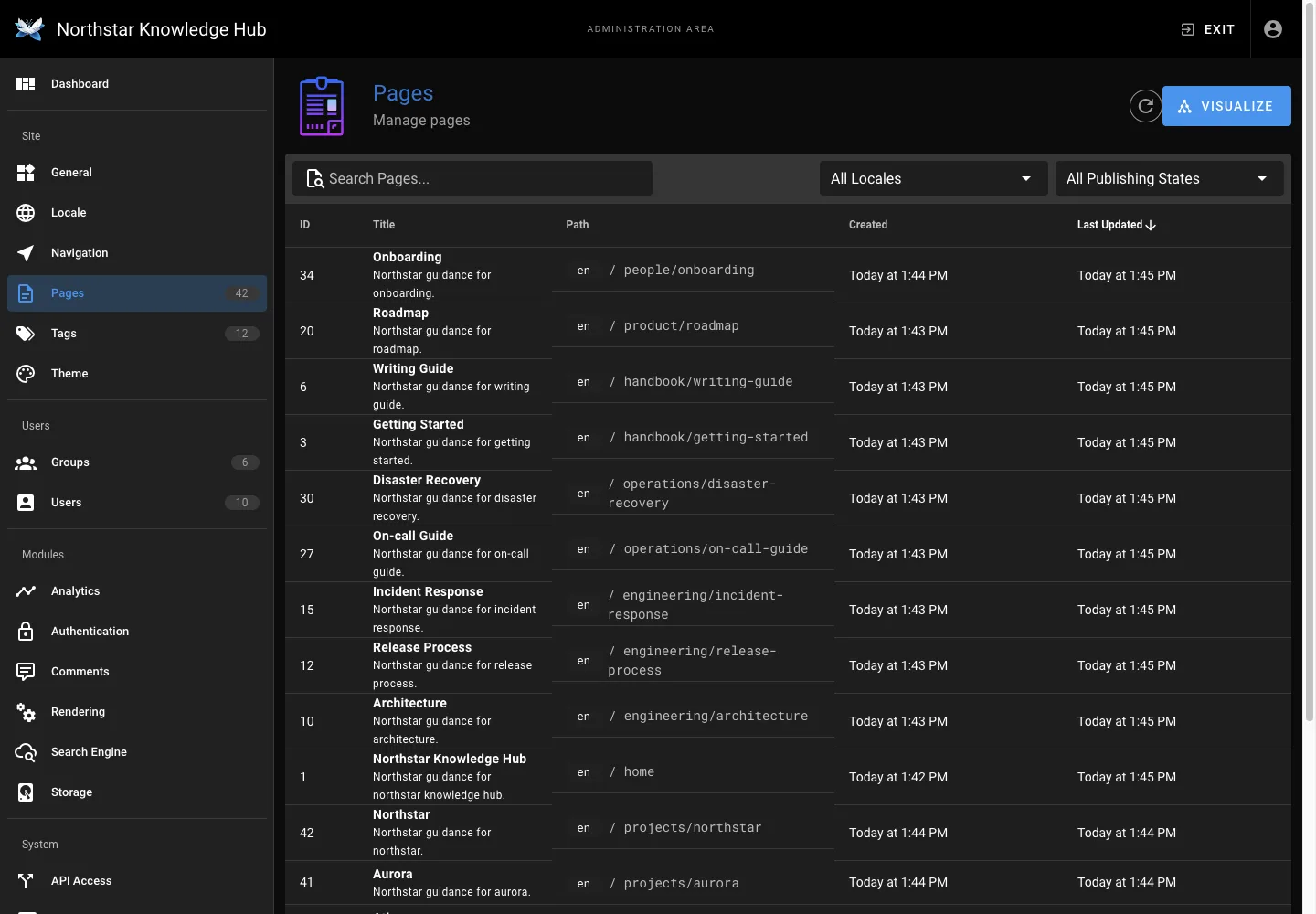
Task: Open the On-call Guide page title
Action: 413,536
